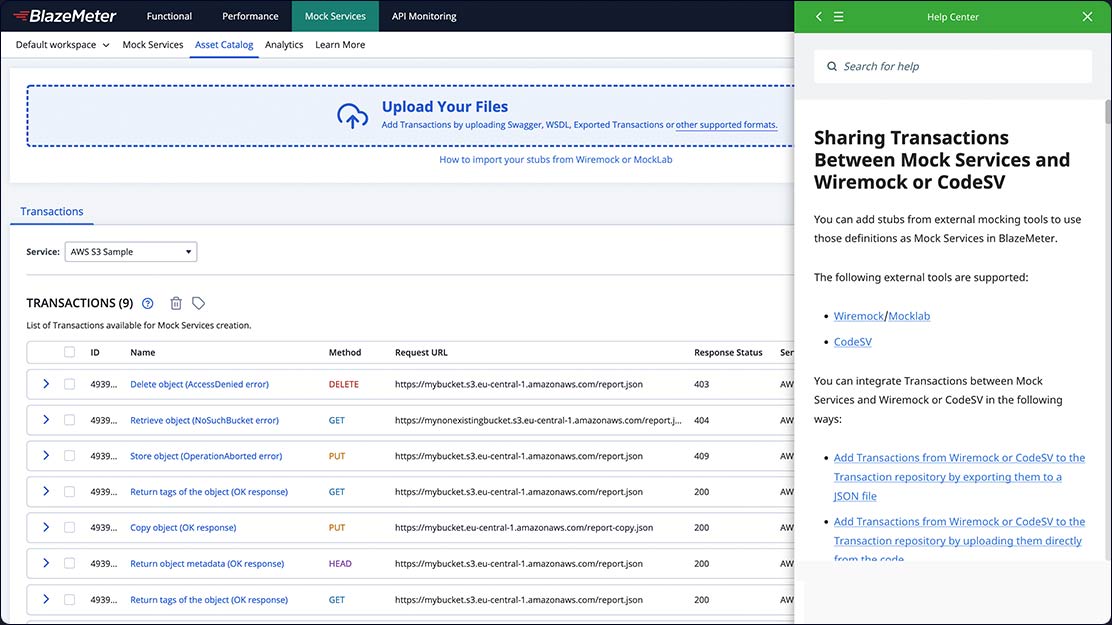Click the Help Center vertical scrollbar
This screenshot has width=1112, height=625.
(x=1108, y=112)
